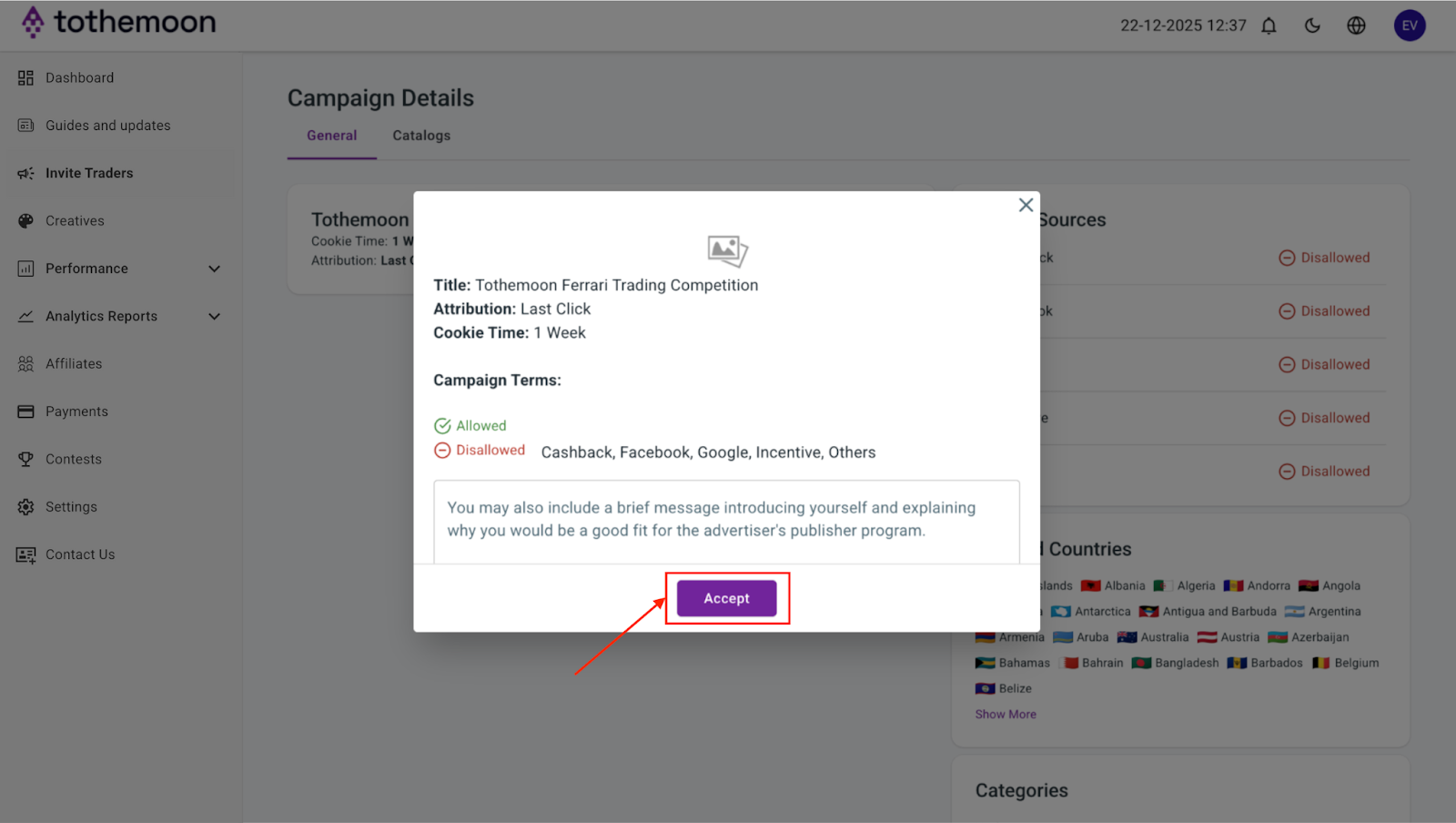Screen dimensions: 1456x823
Task: Click the Antigua and Barbuda country tag
Action: [x=1208, y=612]
